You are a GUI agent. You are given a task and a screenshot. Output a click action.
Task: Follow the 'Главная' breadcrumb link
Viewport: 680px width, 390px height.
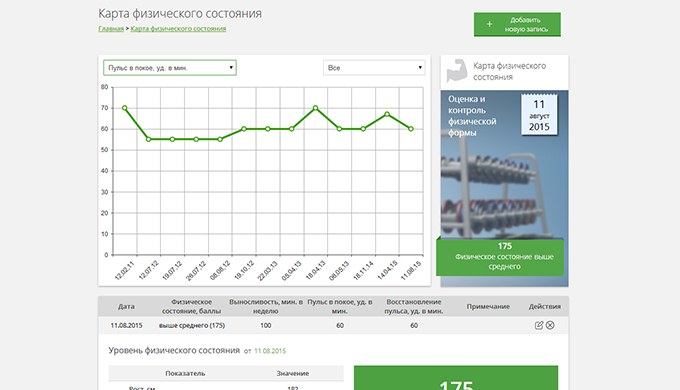click(x=111, y=29)
